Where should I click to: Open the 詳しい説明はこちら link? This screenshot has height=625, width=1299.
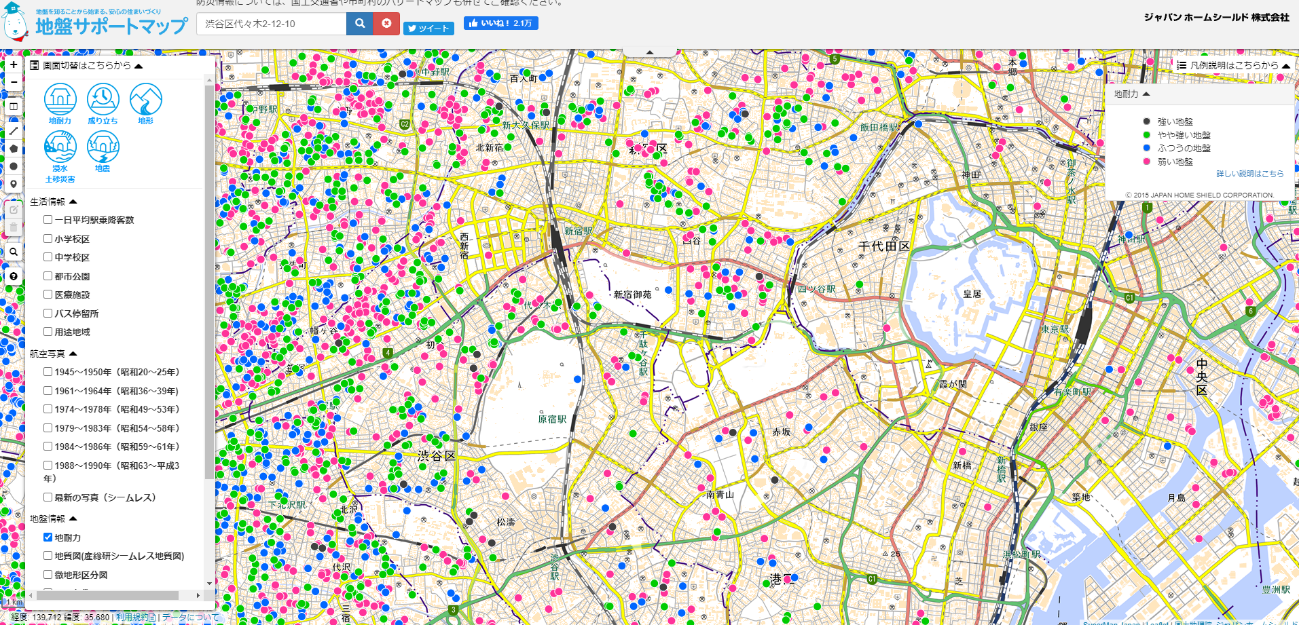1250,174
